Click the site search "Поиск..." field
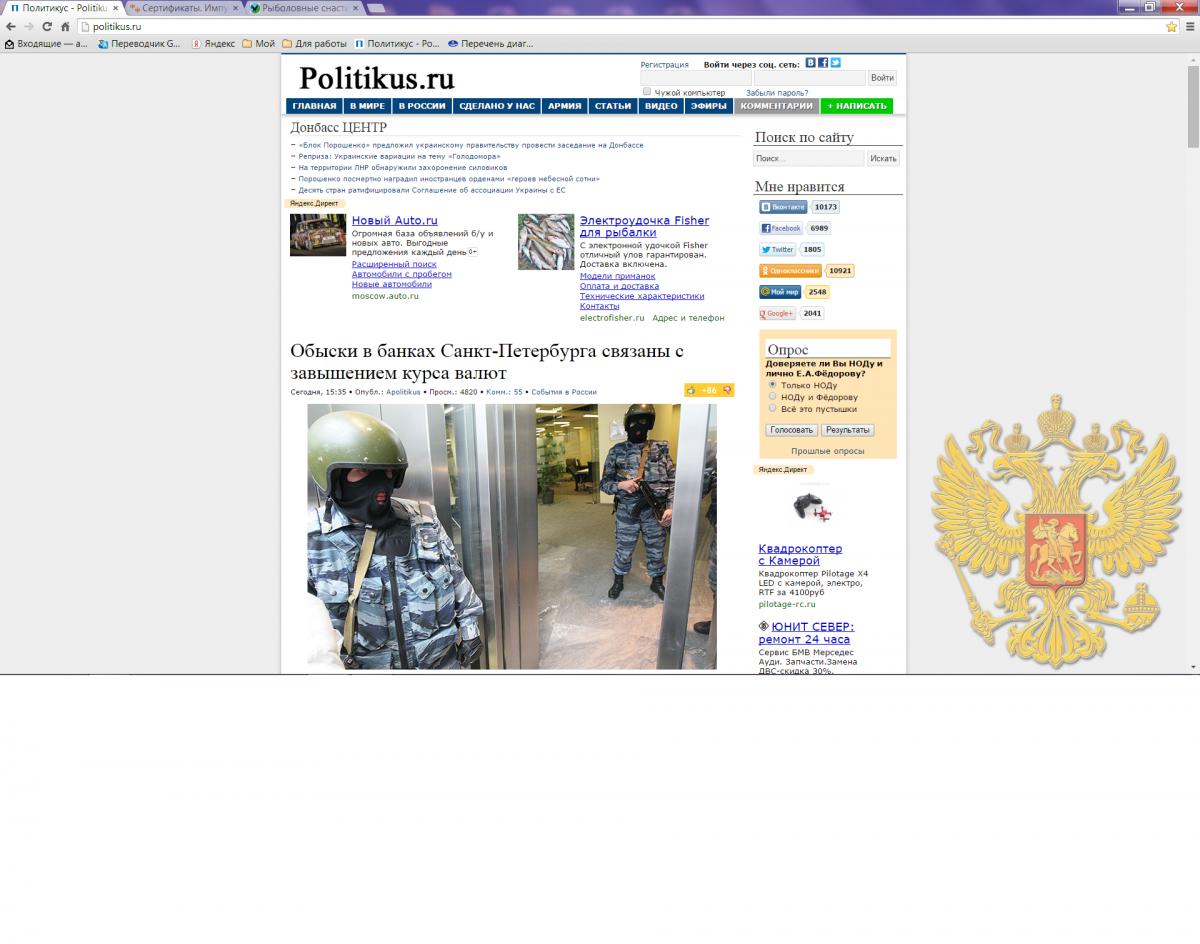 [x=808, y=159]
